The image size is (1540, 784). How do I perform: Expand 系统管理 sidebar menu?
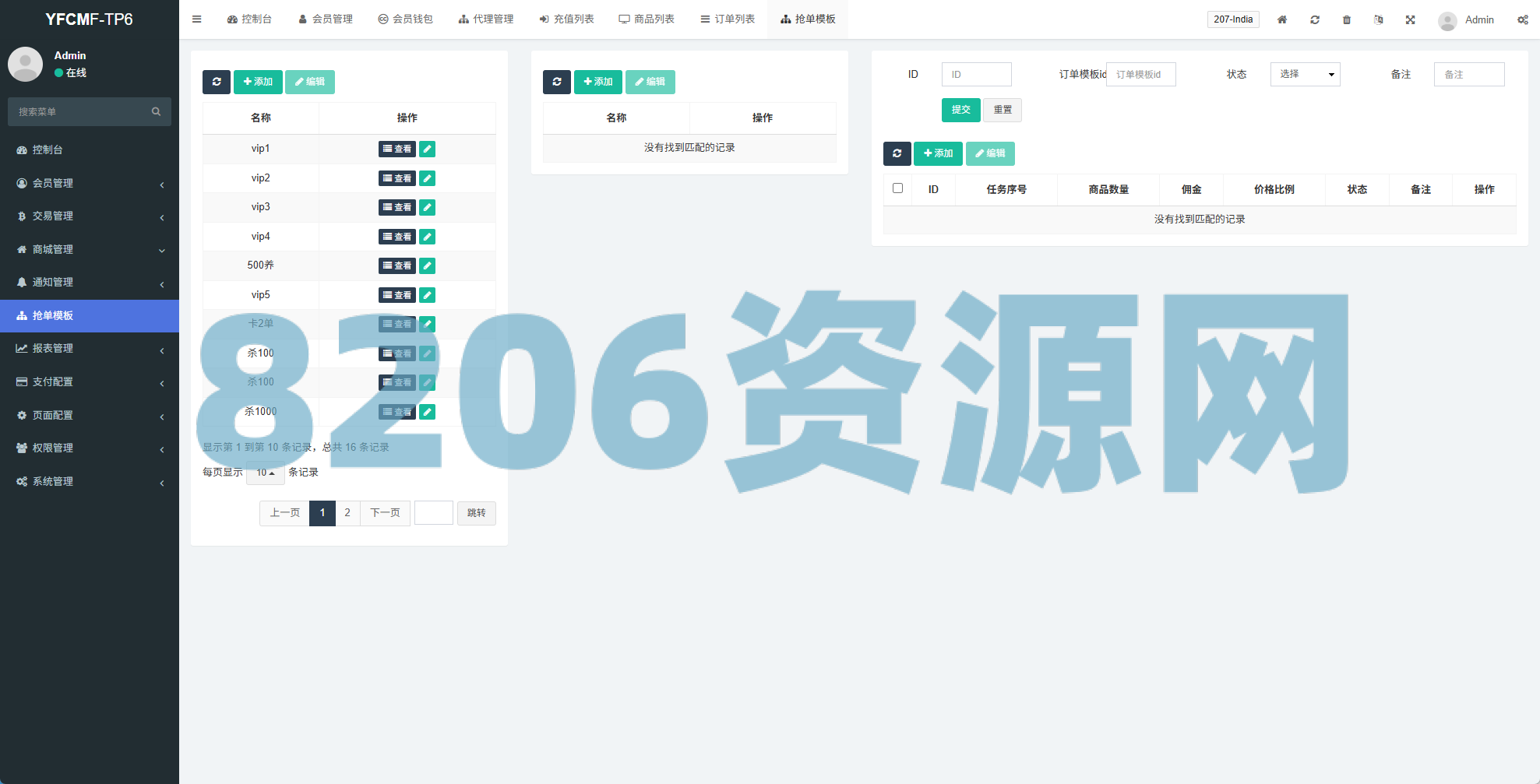[x=90, y=481]
